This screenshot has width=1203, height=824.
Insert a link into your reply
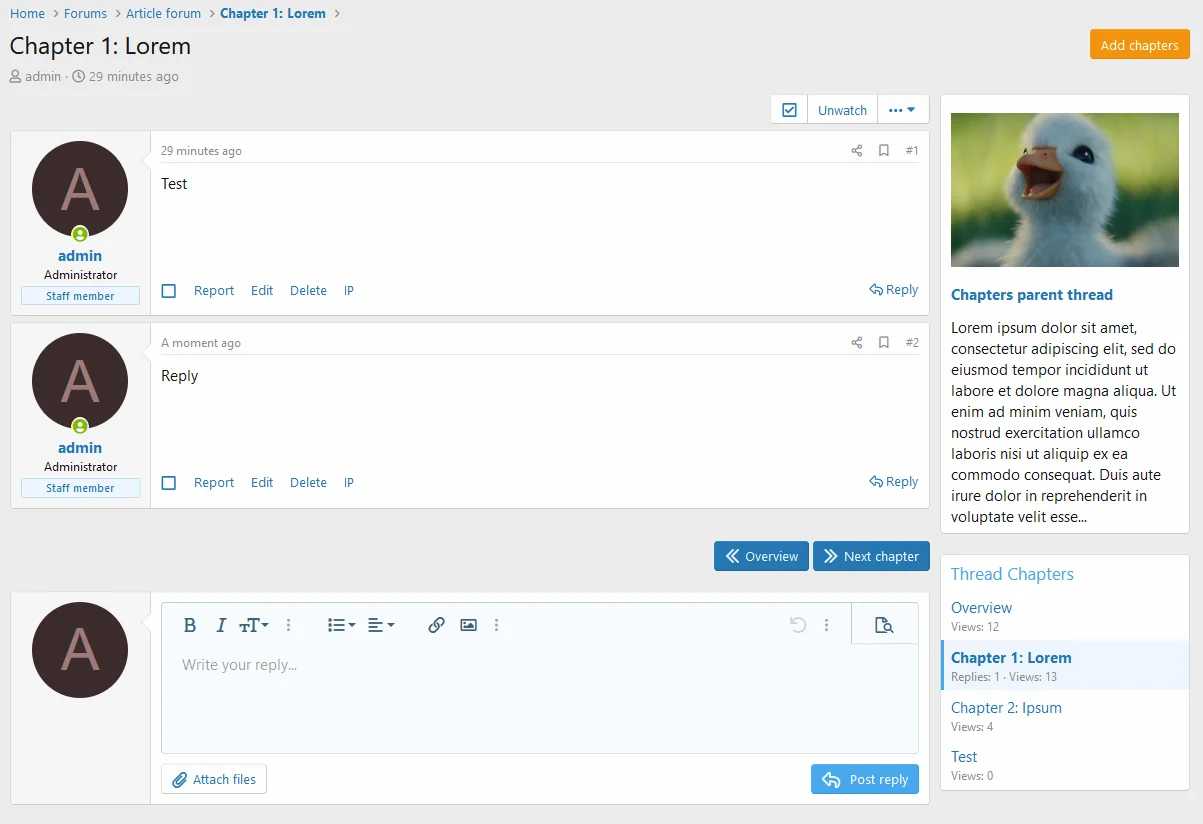pos(436,625)
